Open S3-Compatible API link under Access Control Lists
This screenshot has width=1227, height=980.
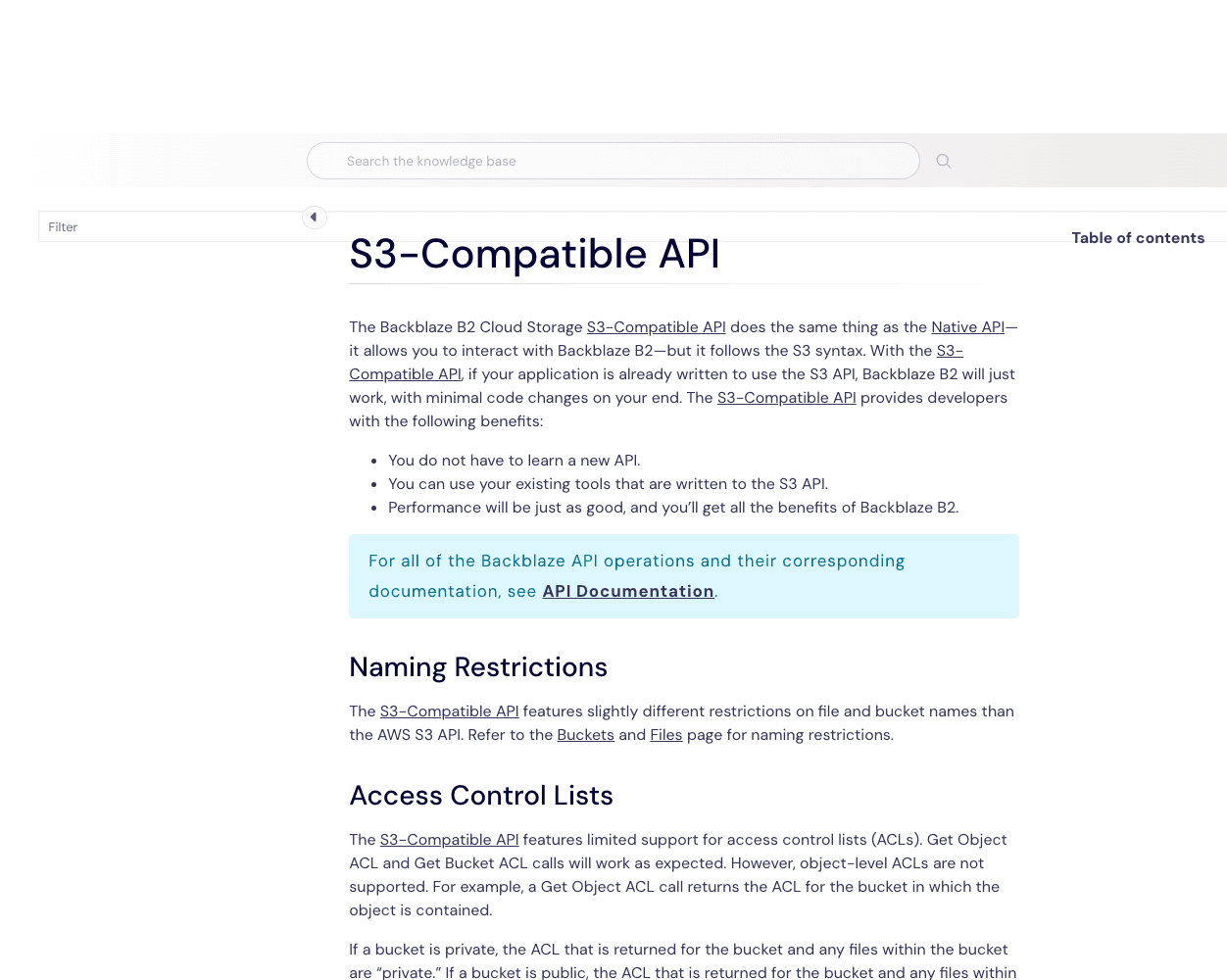(x=449, y=840)
